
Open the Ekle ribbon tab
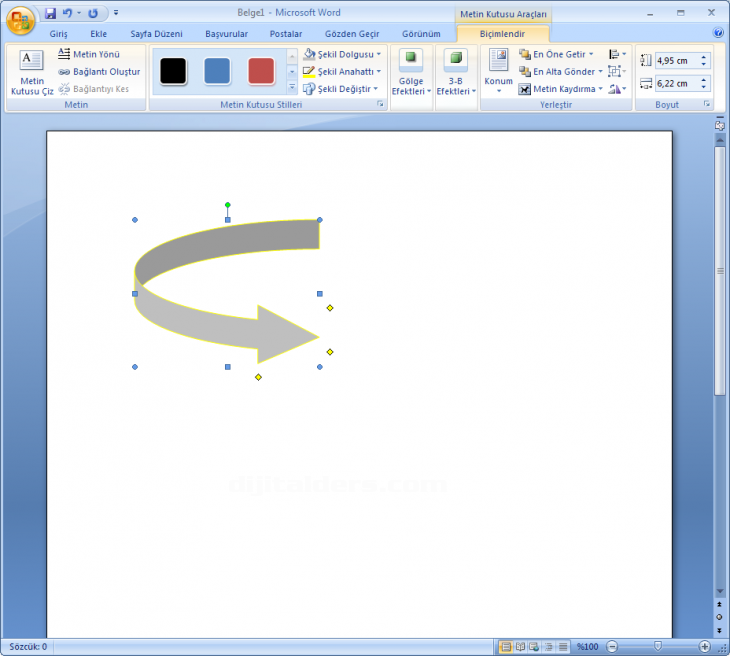[98, 34]
